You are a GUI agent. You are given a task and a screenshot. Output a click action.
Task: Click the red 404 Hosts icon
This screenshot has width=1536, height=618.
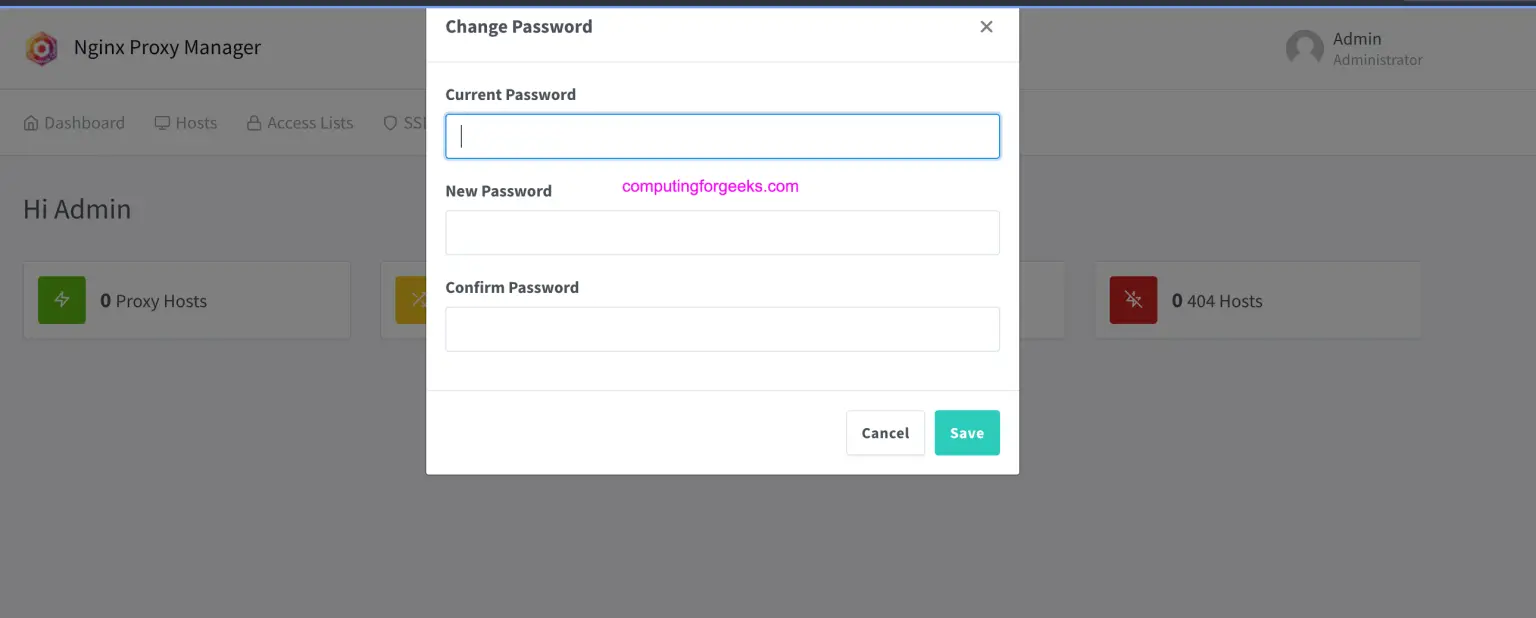pos(1132,299)
